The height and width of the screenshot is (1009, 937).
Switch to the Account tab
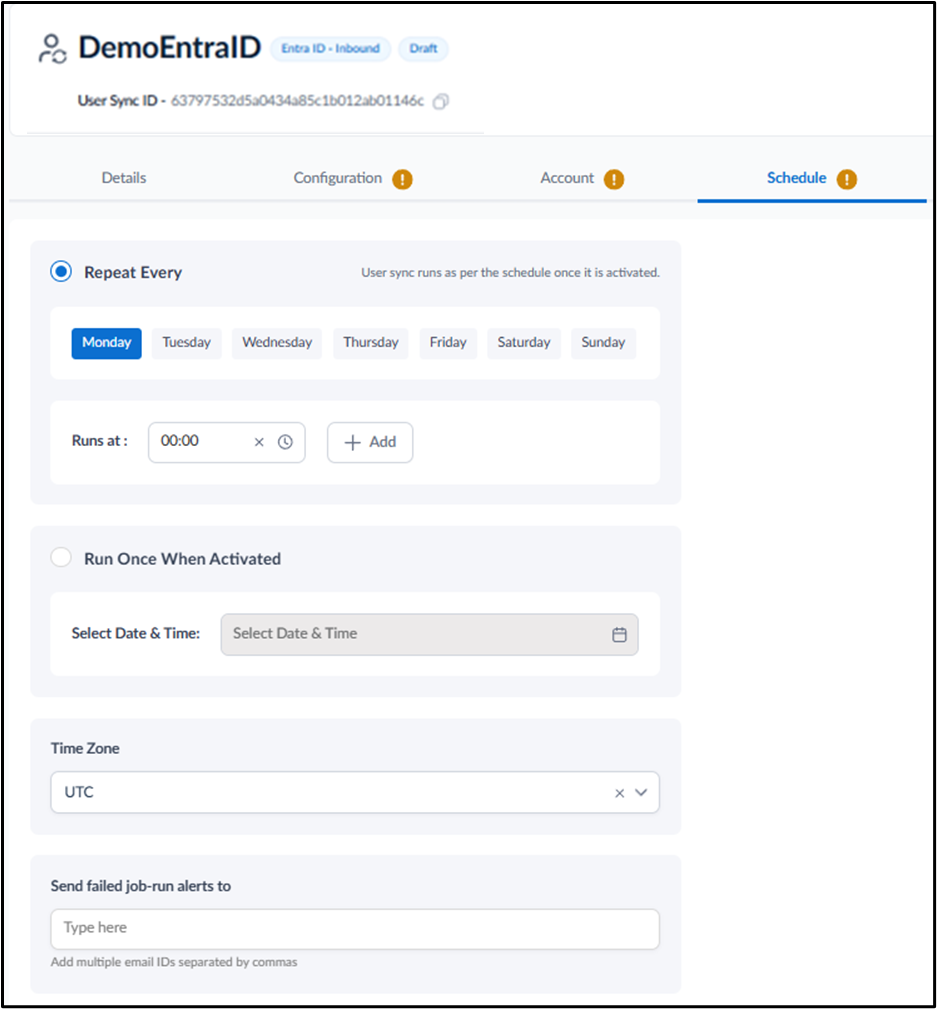click(567, 178)
